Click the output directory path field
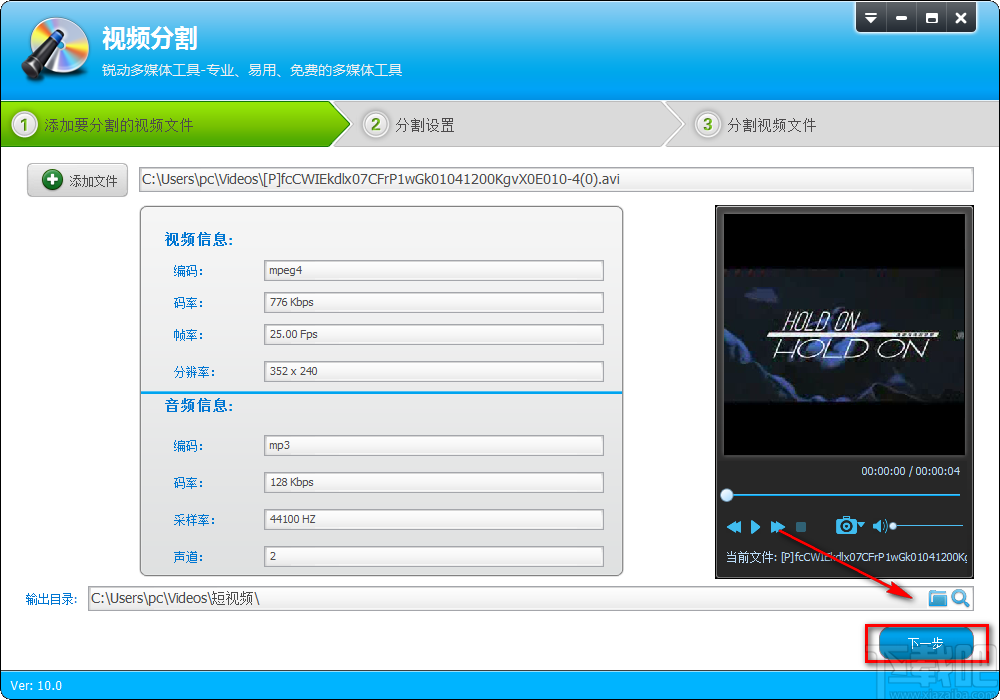This screenshot has width=1000, height=700. pos(507,598)
